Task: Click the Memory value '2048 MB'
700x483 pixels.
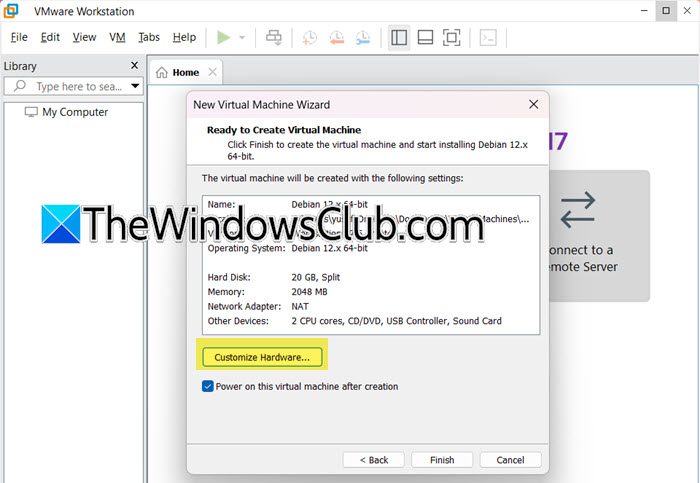Action: click(x=309, y=292)
